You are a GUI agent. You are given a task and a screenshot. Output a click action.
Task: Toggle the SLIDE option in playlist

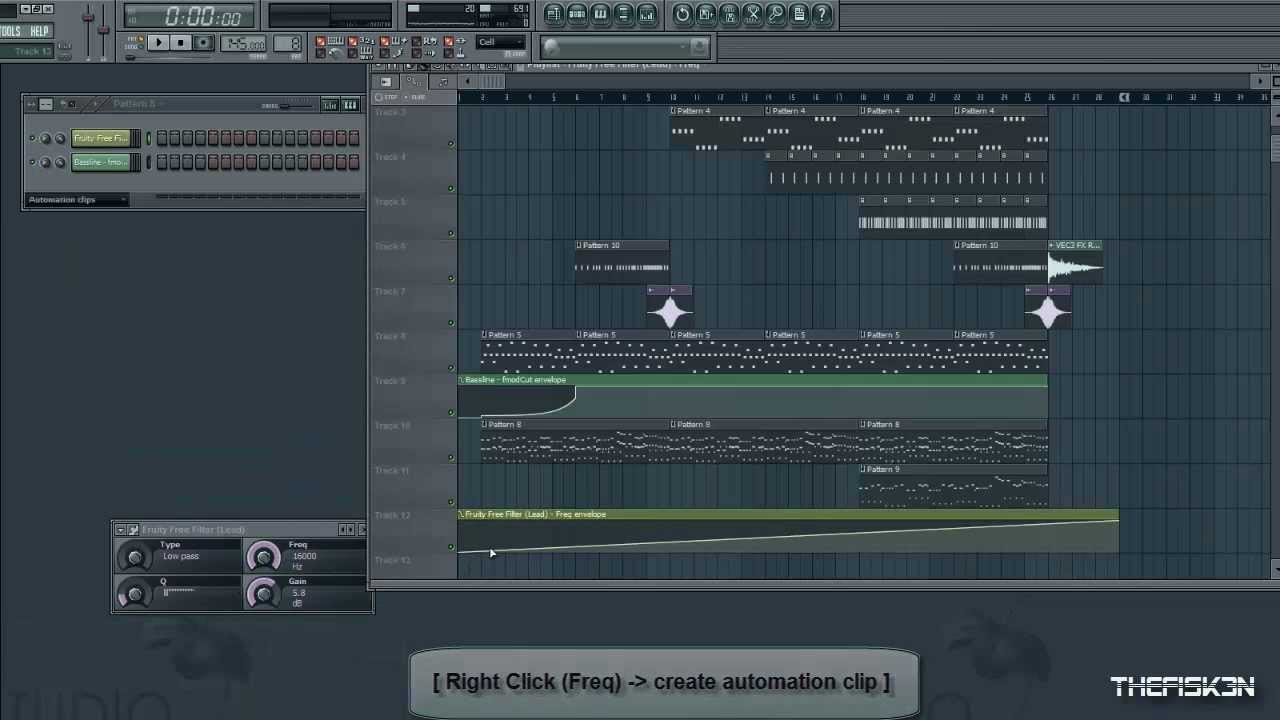tap(416, 97)
